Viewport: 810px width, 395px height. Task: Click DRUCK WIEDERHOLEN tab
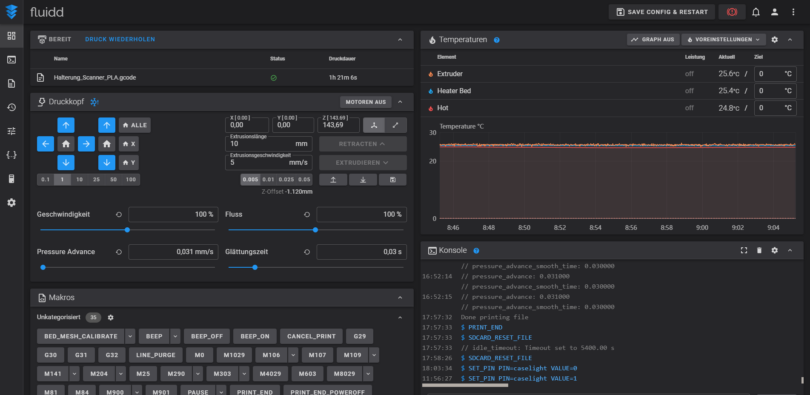[120, 39]
